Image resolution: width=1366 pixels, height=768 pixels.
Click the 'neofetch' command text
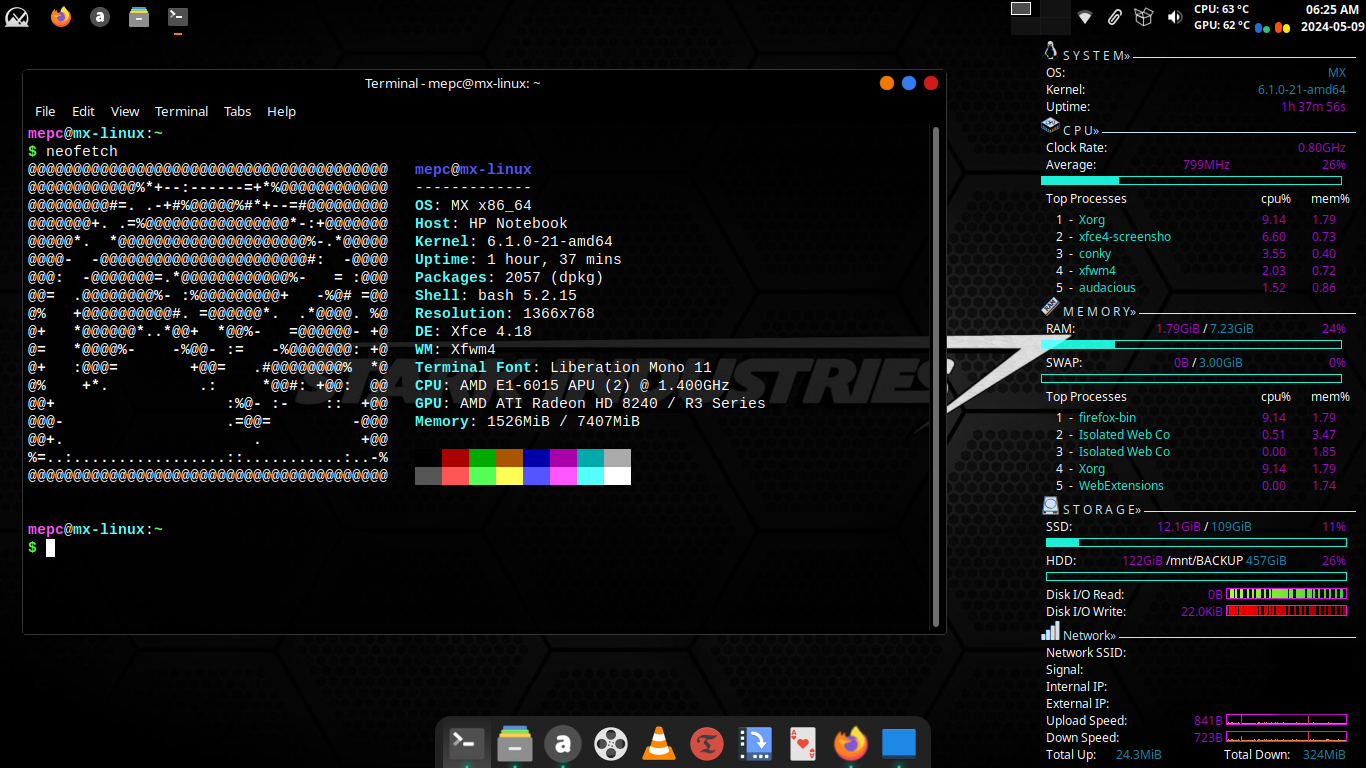tap(82, 152)
